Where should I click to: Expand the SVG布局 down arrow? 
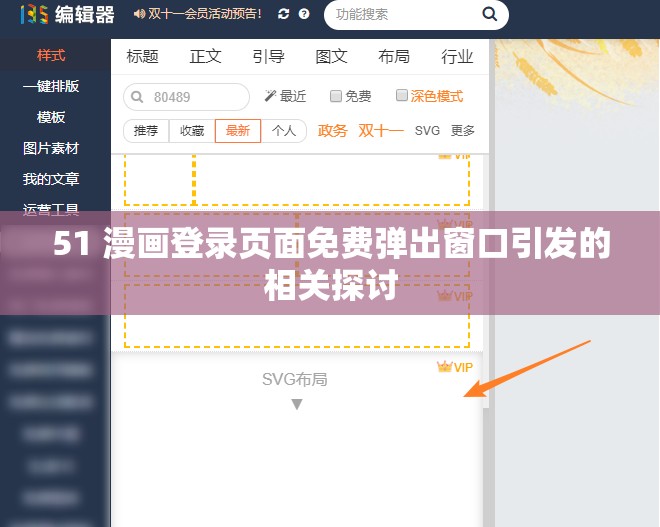[297, 404]
